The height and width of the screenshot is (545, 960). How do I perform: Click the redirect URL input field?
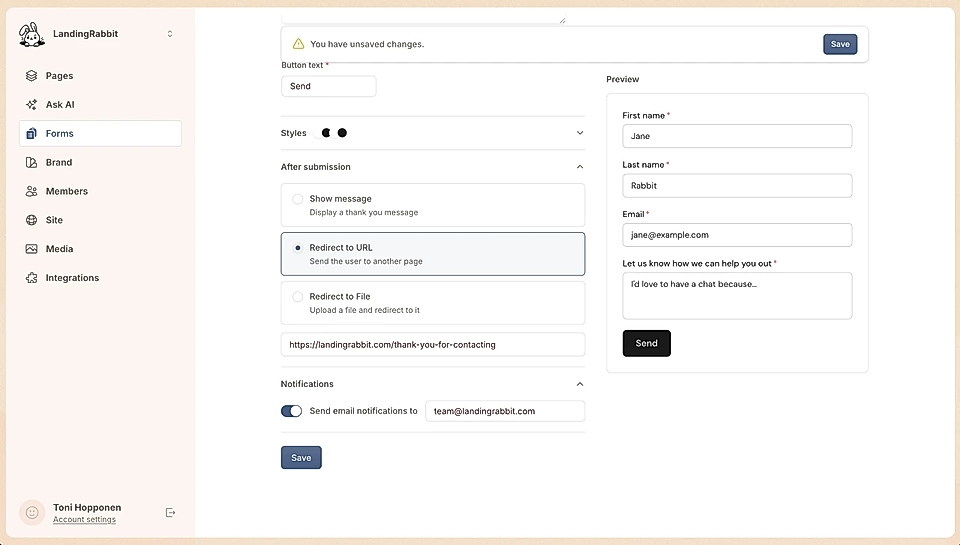[433, 344]
